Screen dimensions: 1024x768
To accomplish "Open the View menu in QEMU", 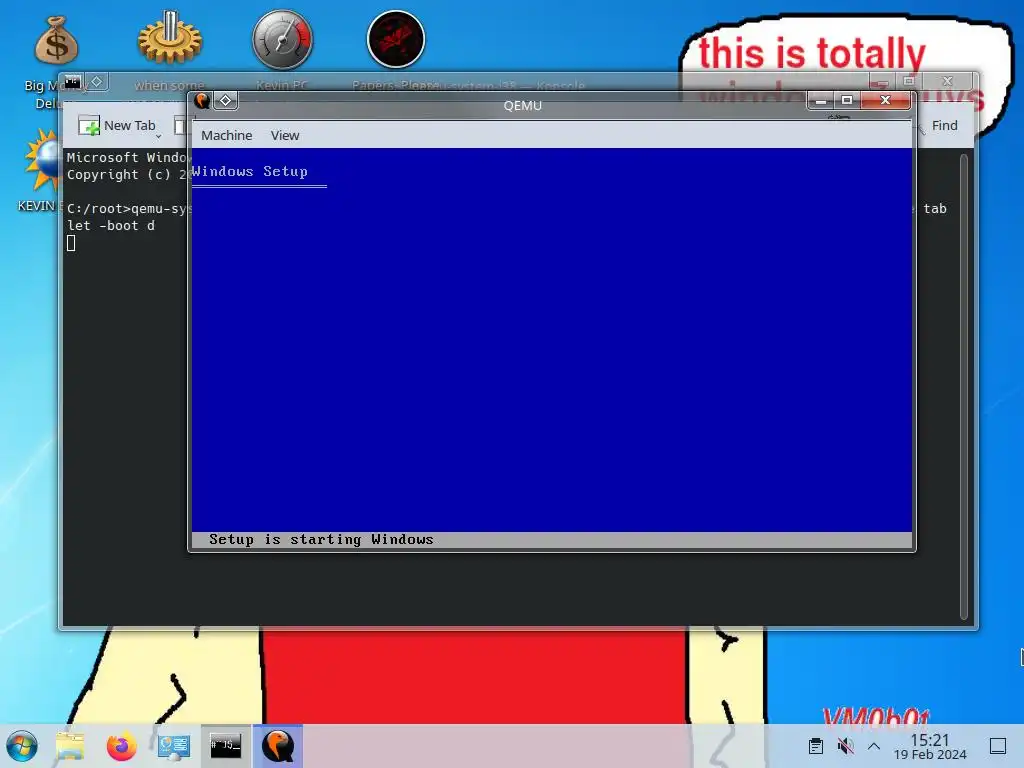I will click(x=285, y=135).
